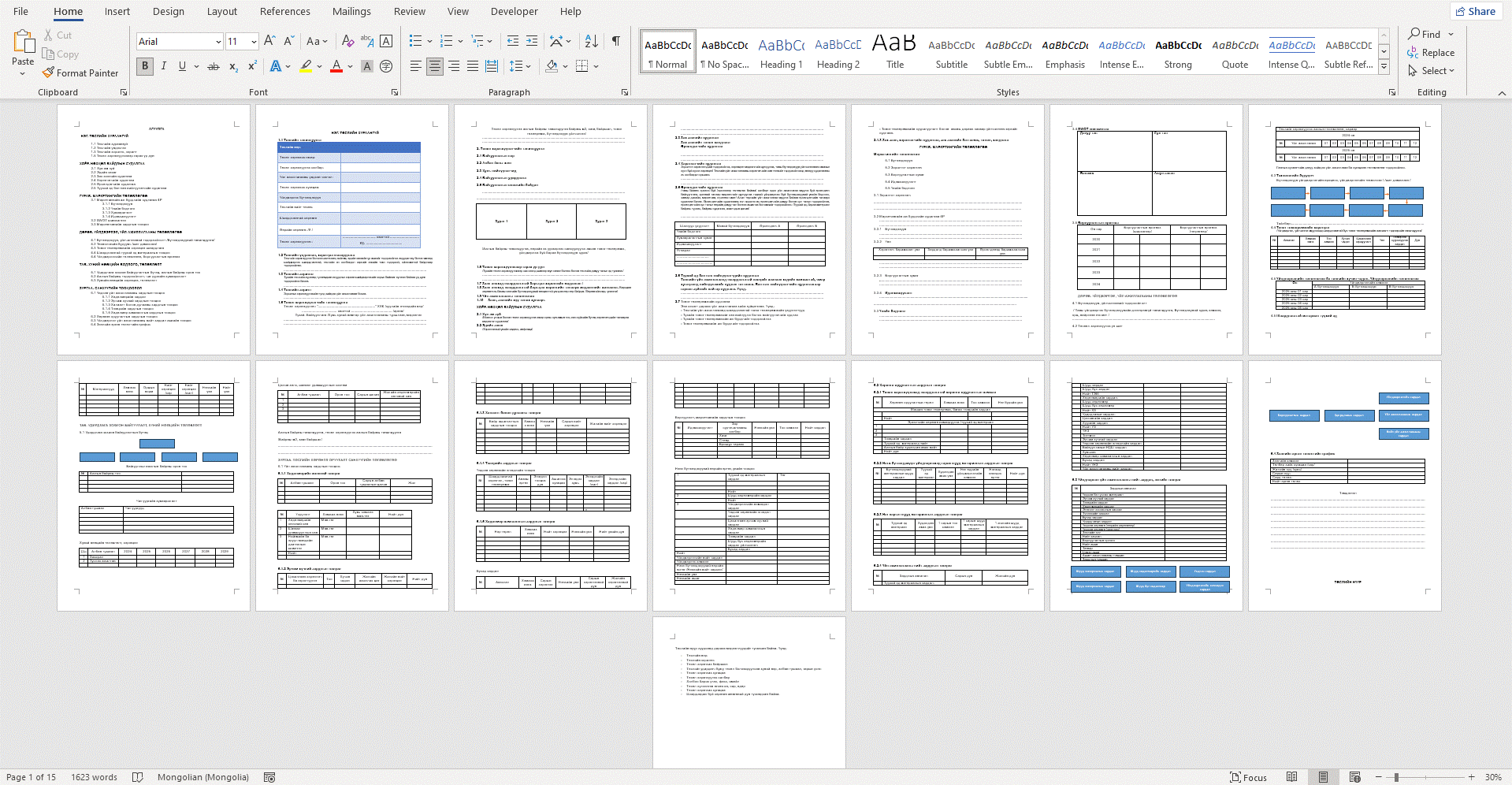
Task: Apply the Title style
Action: 895,53
